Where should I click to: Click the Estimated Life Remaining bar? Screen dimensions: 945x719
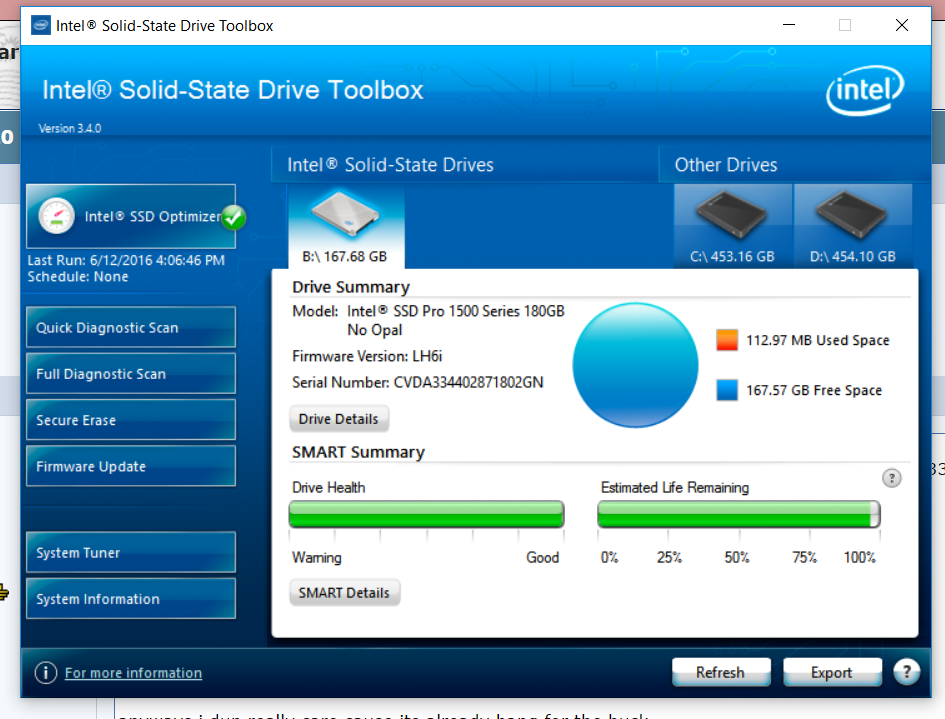(738, 514)
